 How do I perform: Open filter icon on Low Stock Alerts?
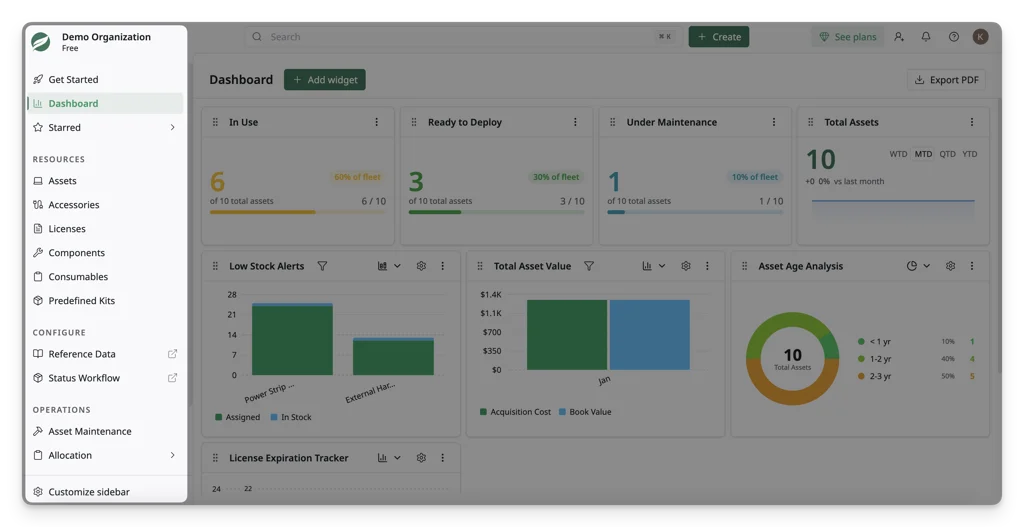click(322, 266)
